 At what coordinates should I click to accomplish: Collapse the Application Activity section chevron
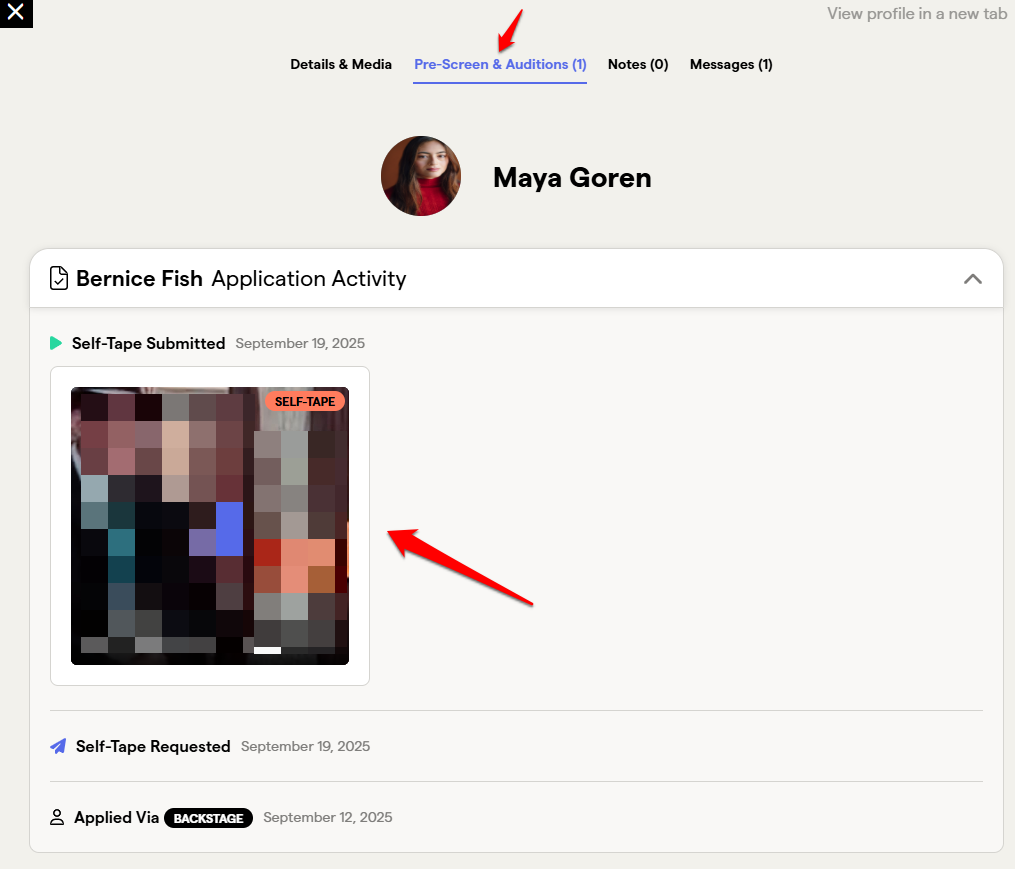pos(972,279)
